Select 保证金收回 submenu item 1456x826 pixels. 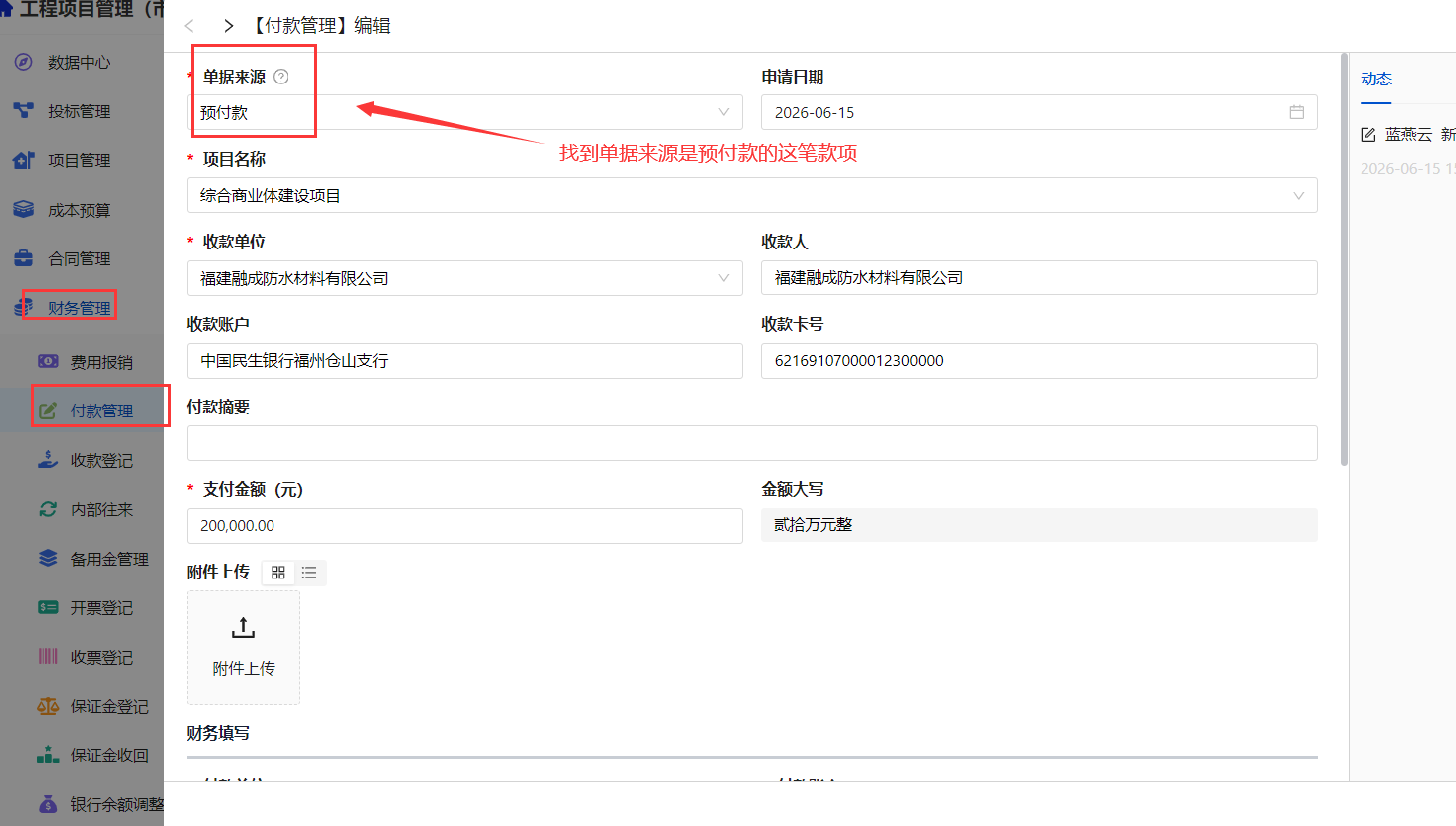[108, 755]
